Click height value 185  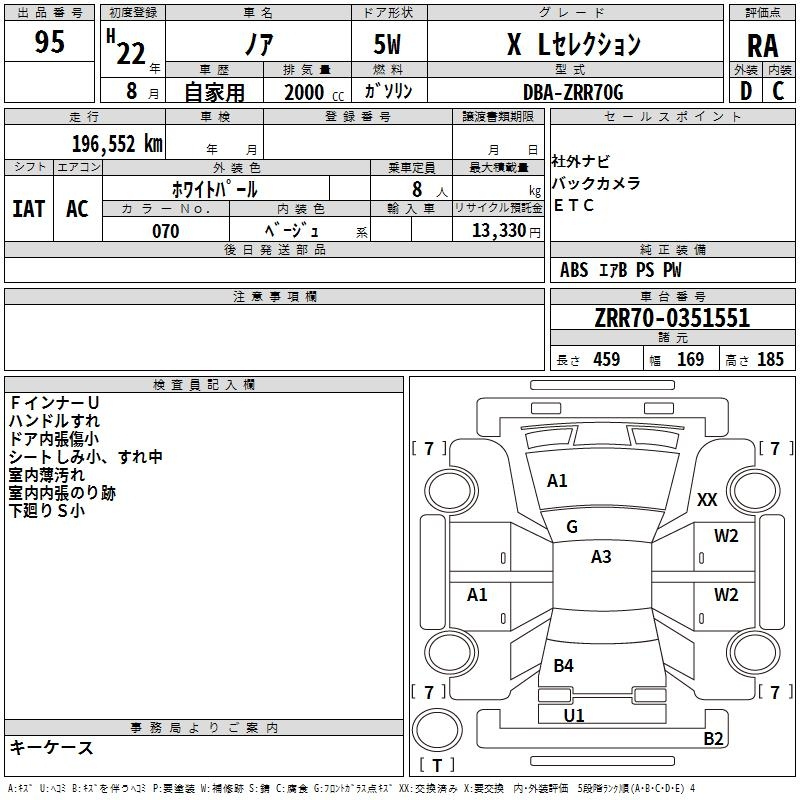pos(770,359)
